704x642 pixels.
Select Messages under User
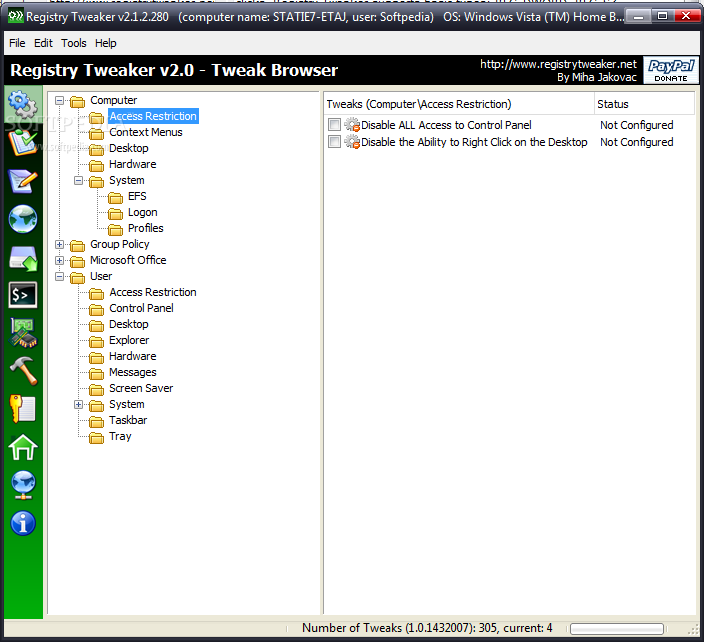[x=132, y=373]
